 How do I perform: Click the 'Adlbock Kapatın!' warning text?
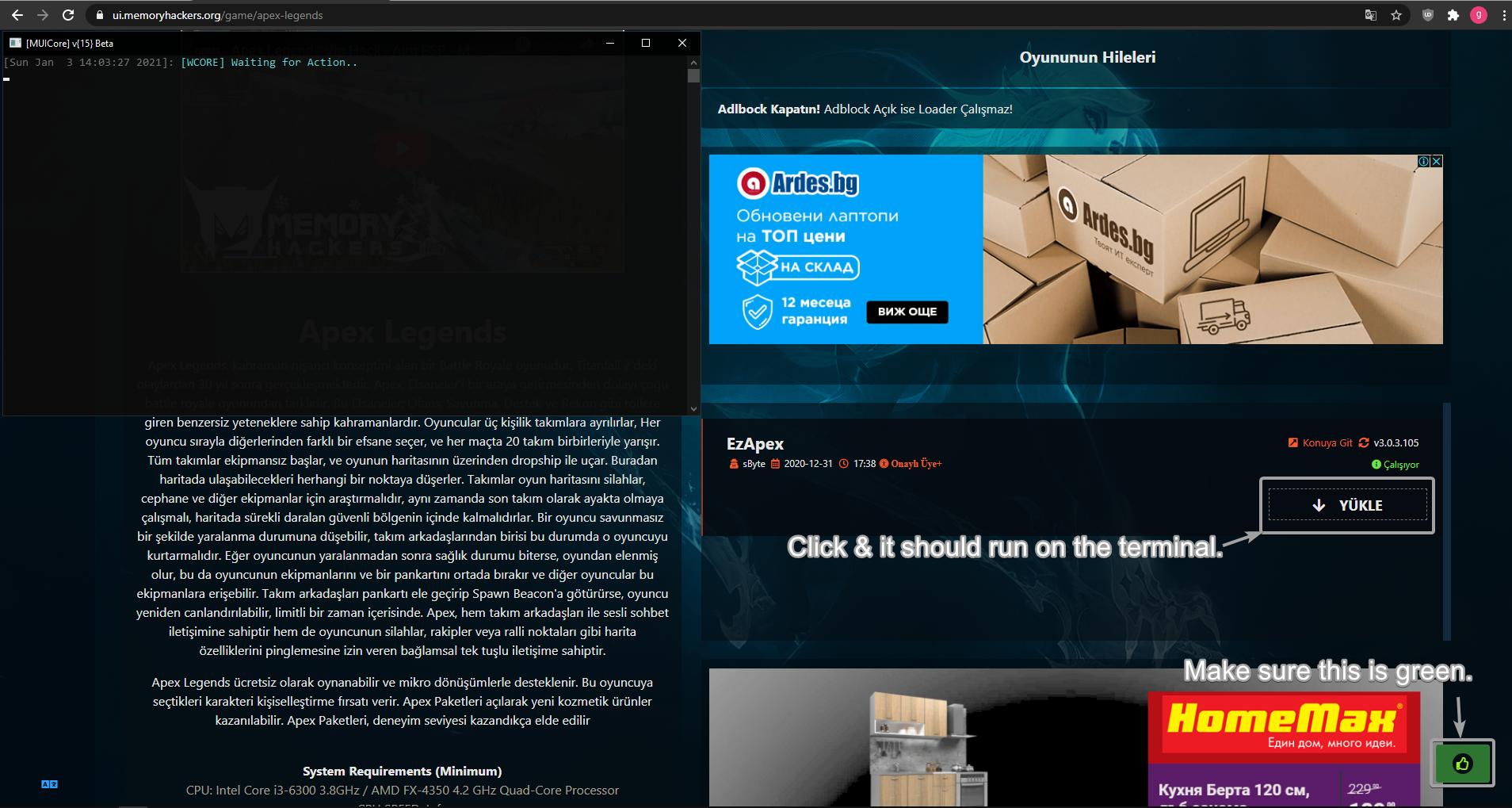(769, 109)
